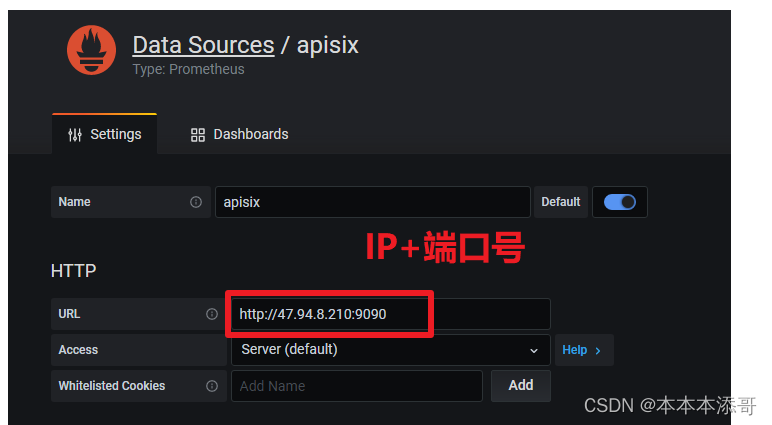Toggle the Default data source switch
The image size is (772, 425).
[x=620, y=202]
